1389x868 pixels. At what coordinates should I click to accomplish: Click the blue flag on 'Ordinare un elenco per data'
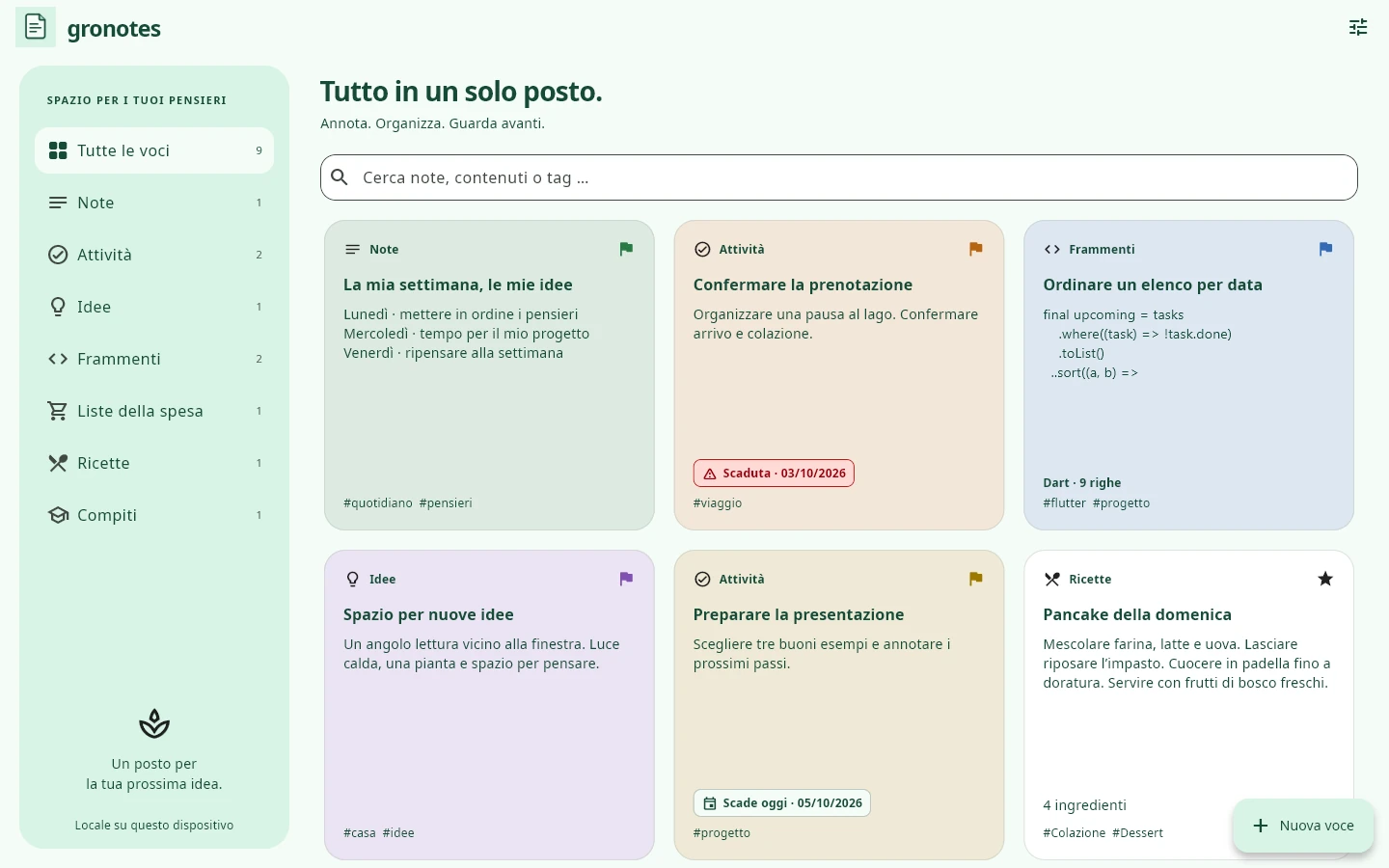(x=1325, y=249)
